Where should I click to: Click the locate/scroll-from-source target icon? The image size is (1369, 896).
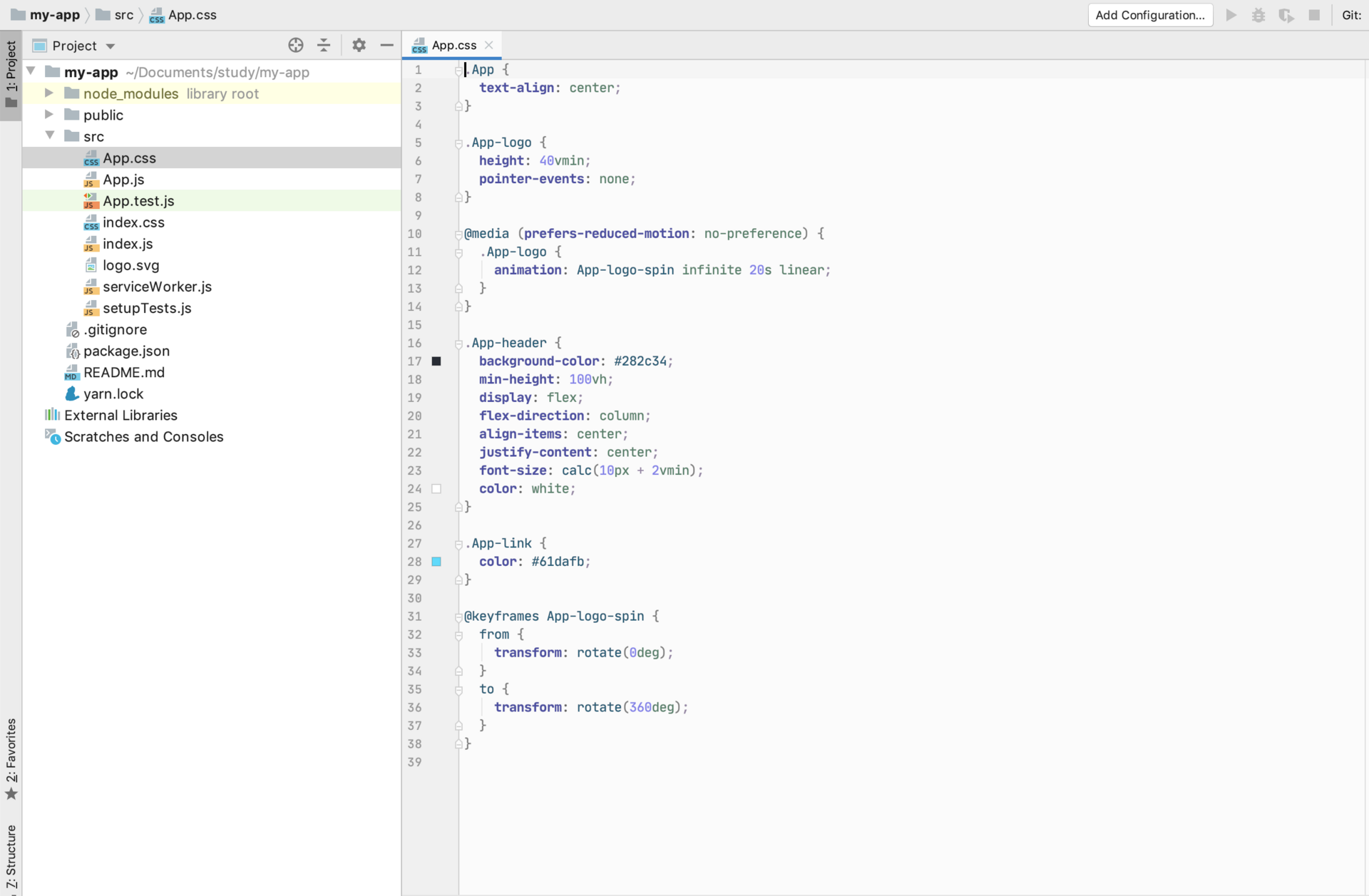click(x=296, y=46)
